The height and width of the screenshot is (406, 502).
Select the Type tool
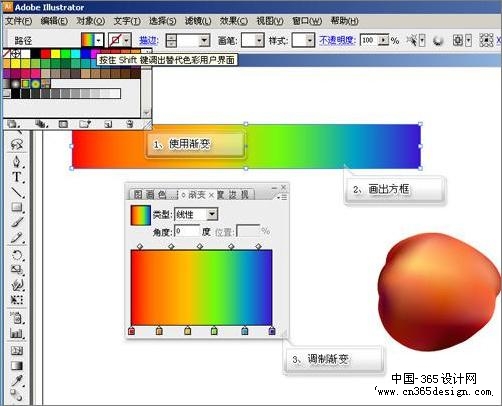click(x=17, y=177)
